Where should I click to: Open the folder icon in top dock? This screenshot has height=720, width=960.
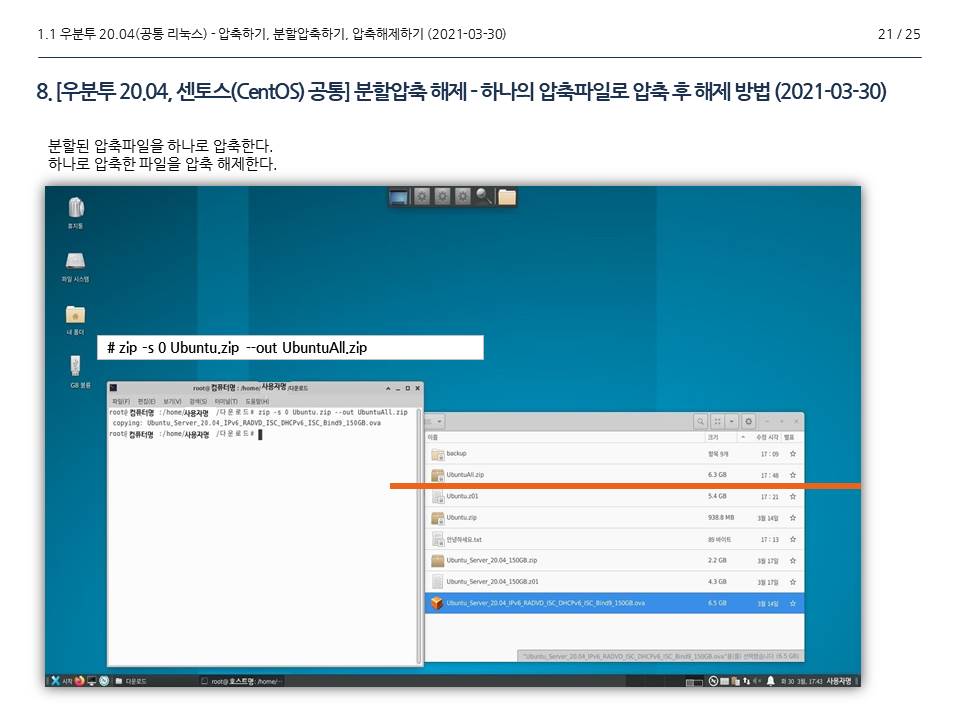point(506,197)
